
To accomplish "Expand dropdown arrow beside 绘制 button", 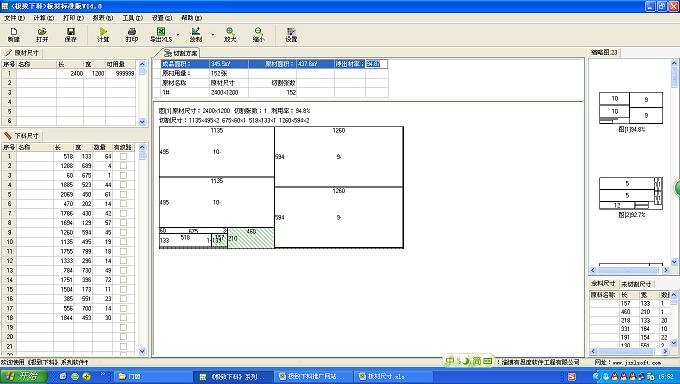I will coord(212,35).
